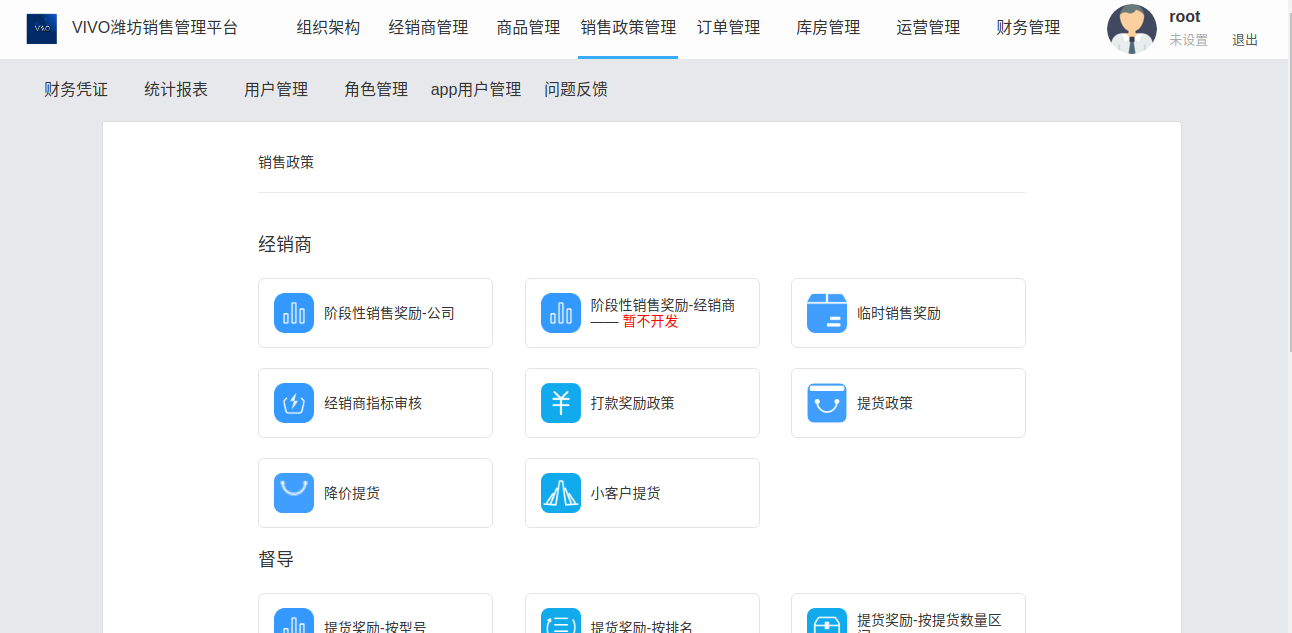Click 退出 to log out

point(1245,41)
